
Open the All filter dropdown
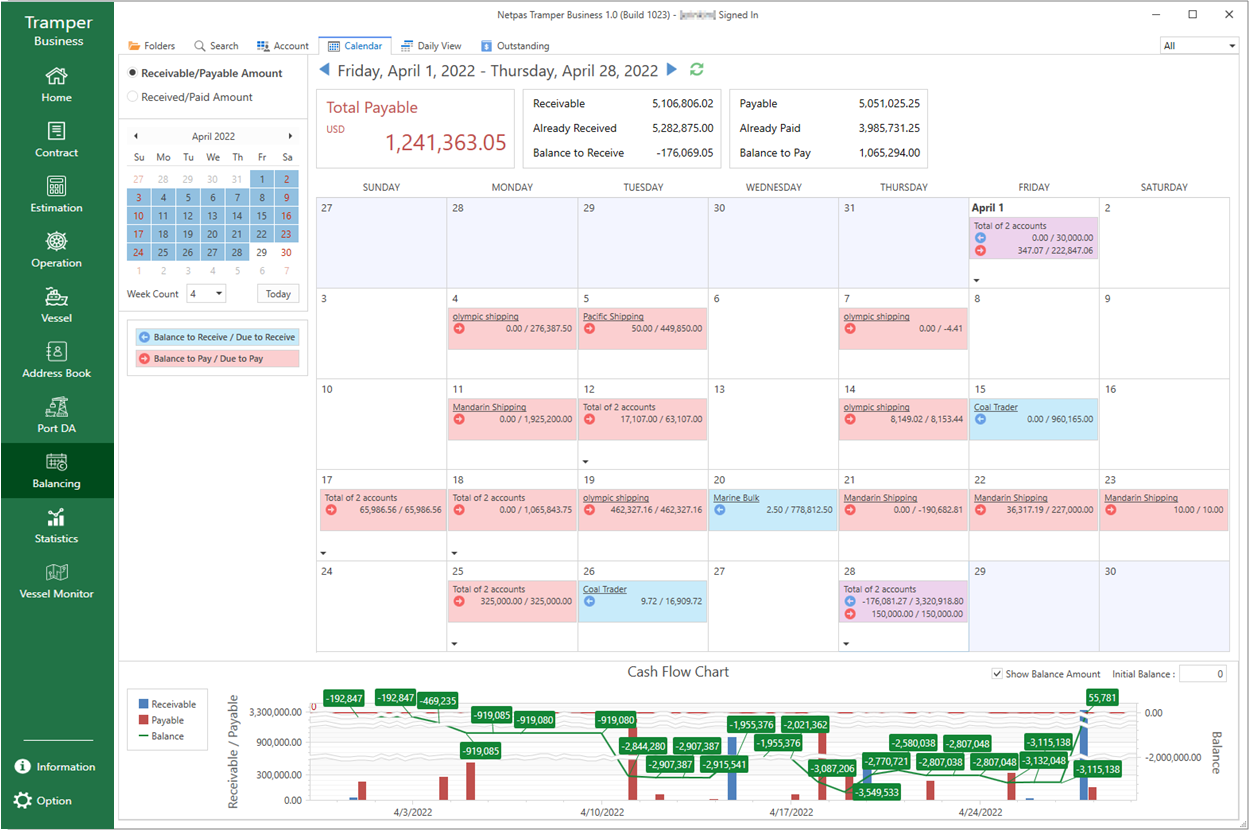pos(1200,46)
